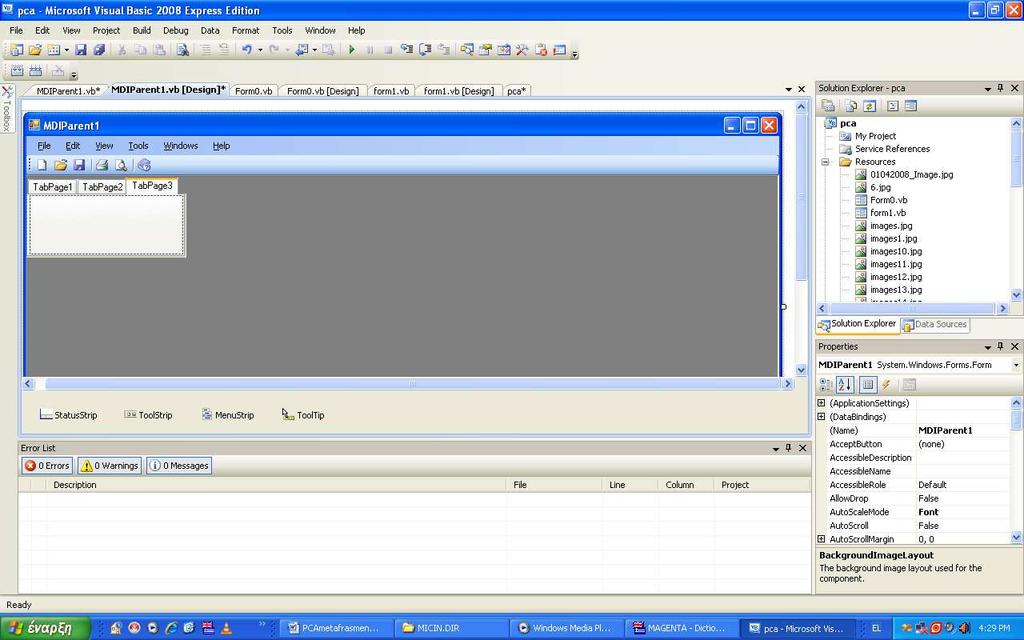This screenshot has width=1024, height=640.
Task: Open the Object Browser toolbar icon
Action: (504, 50)
